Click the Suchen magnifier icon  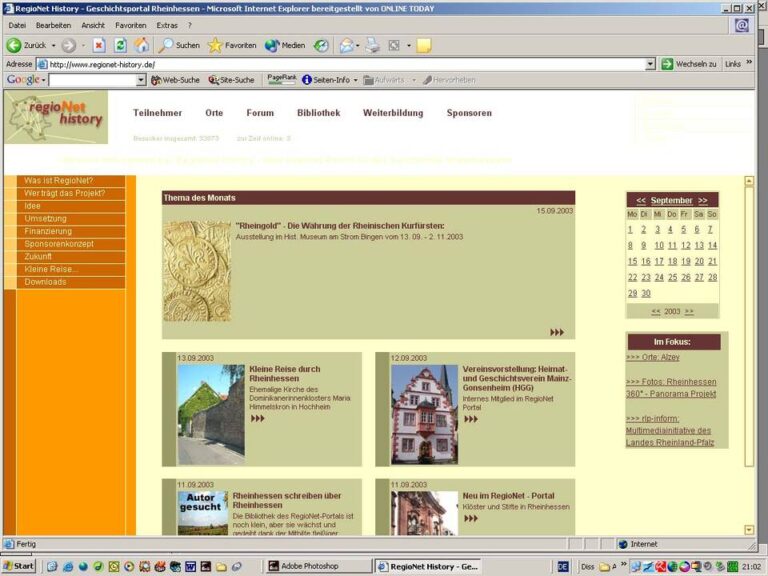166,46
